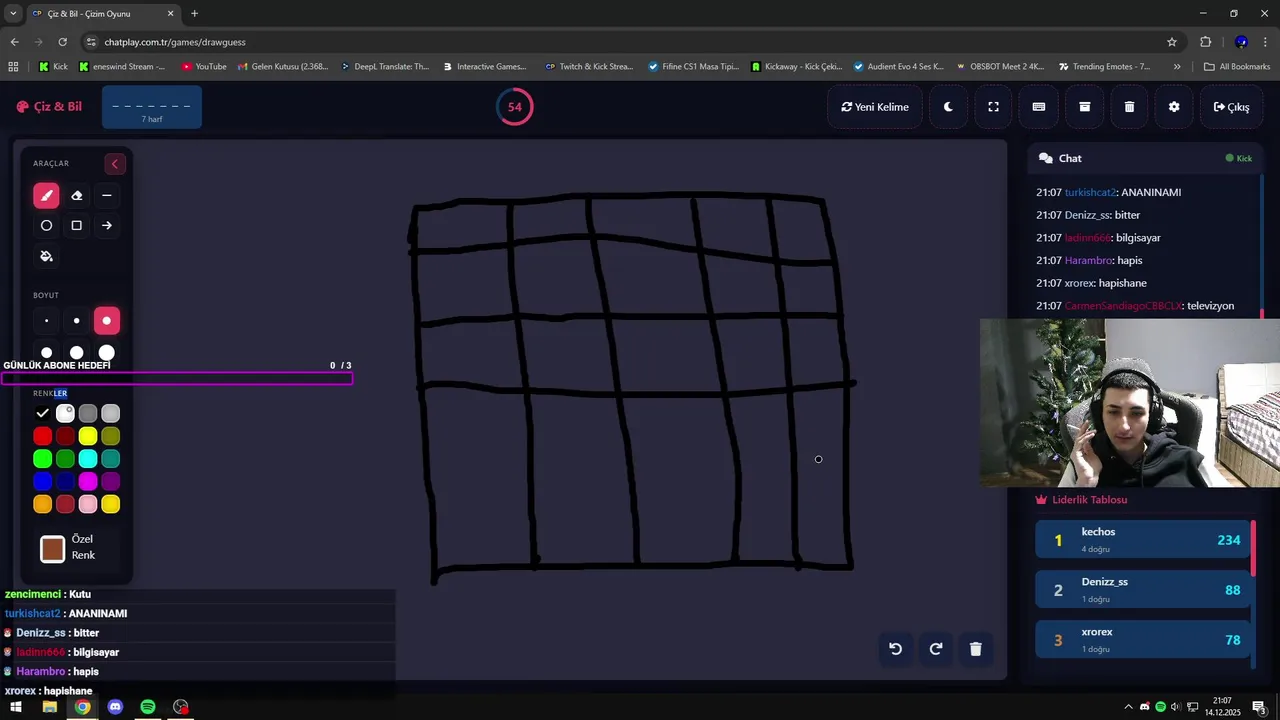Click the Çiz & Bil logo
The height and width of the screenshot is (720, 1280).
[x=49, y=107]
